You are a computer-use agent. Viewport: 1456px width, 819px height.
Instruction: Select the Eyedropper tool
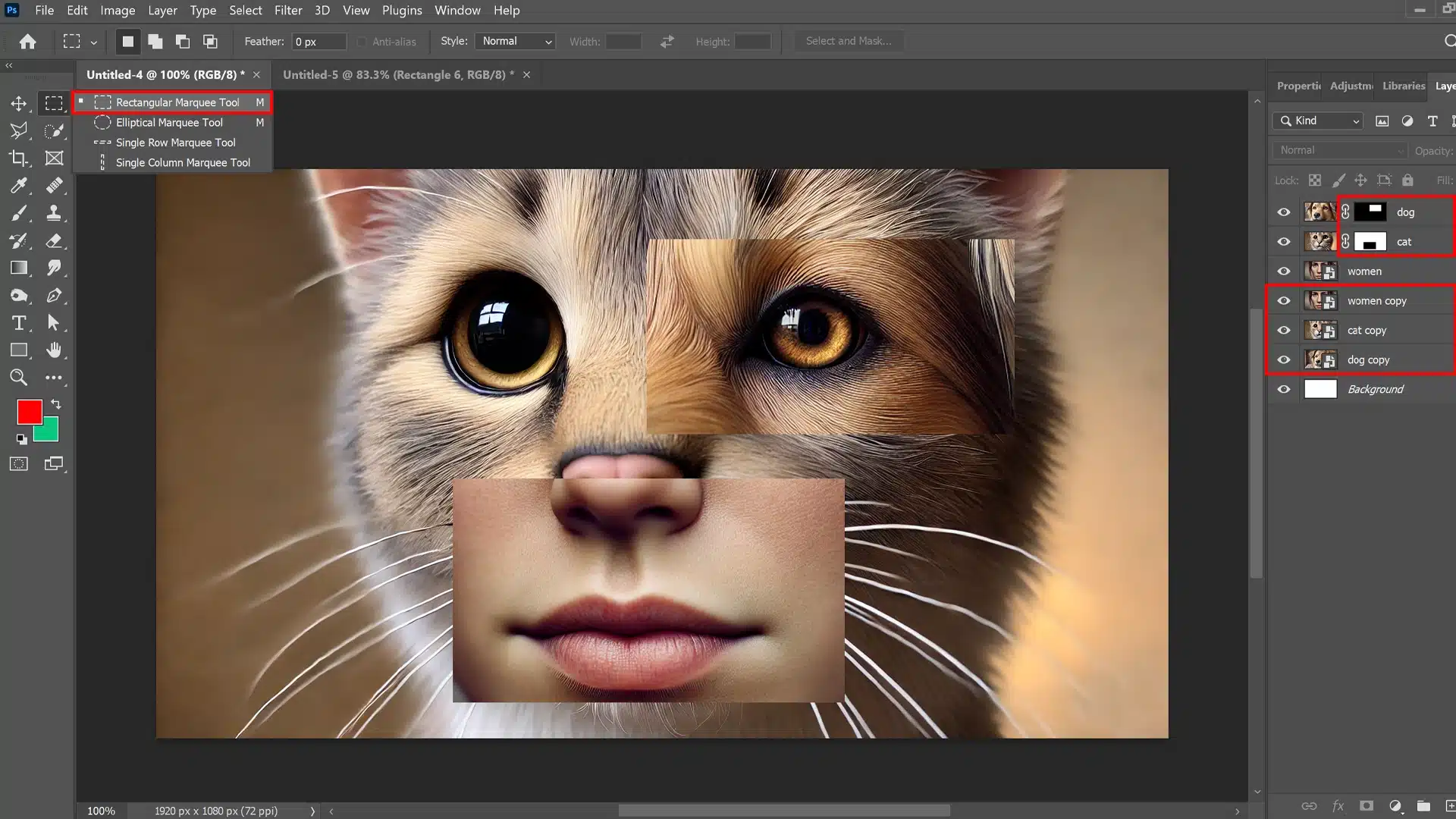click(19, 185)
